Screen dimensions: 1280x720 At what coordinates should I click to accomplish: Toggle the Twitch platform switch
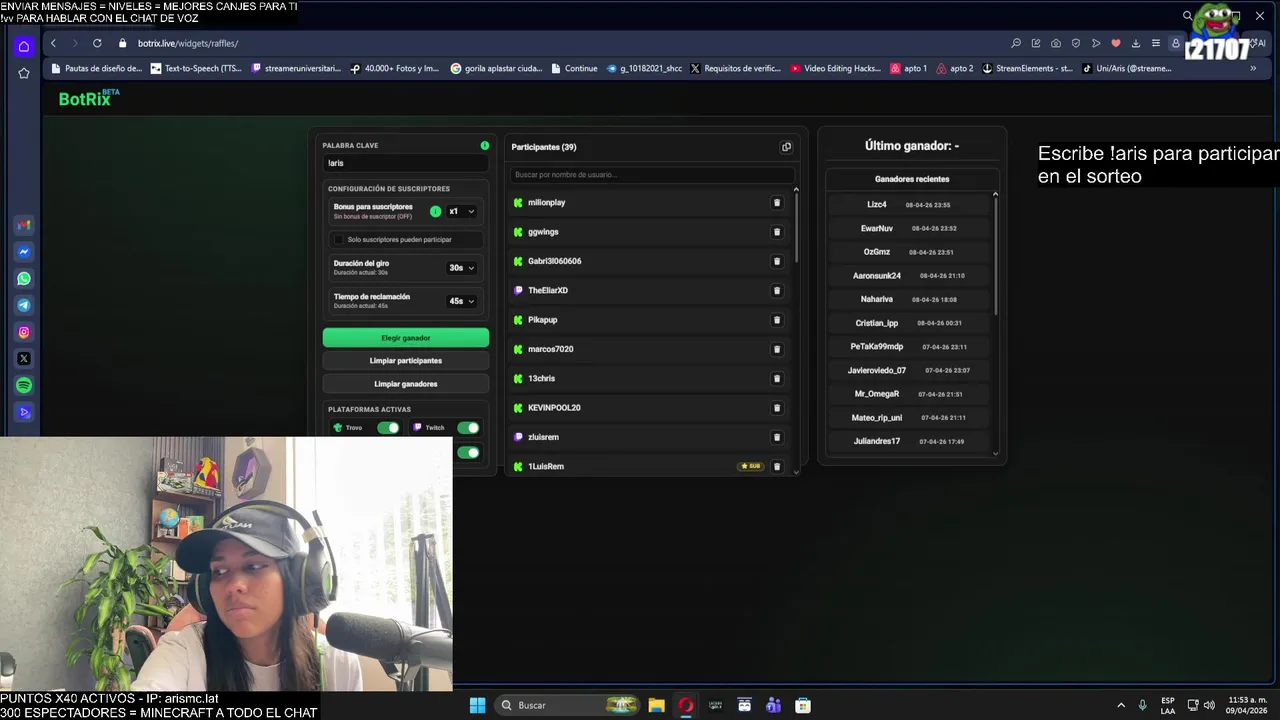click(x=468, y=428)
